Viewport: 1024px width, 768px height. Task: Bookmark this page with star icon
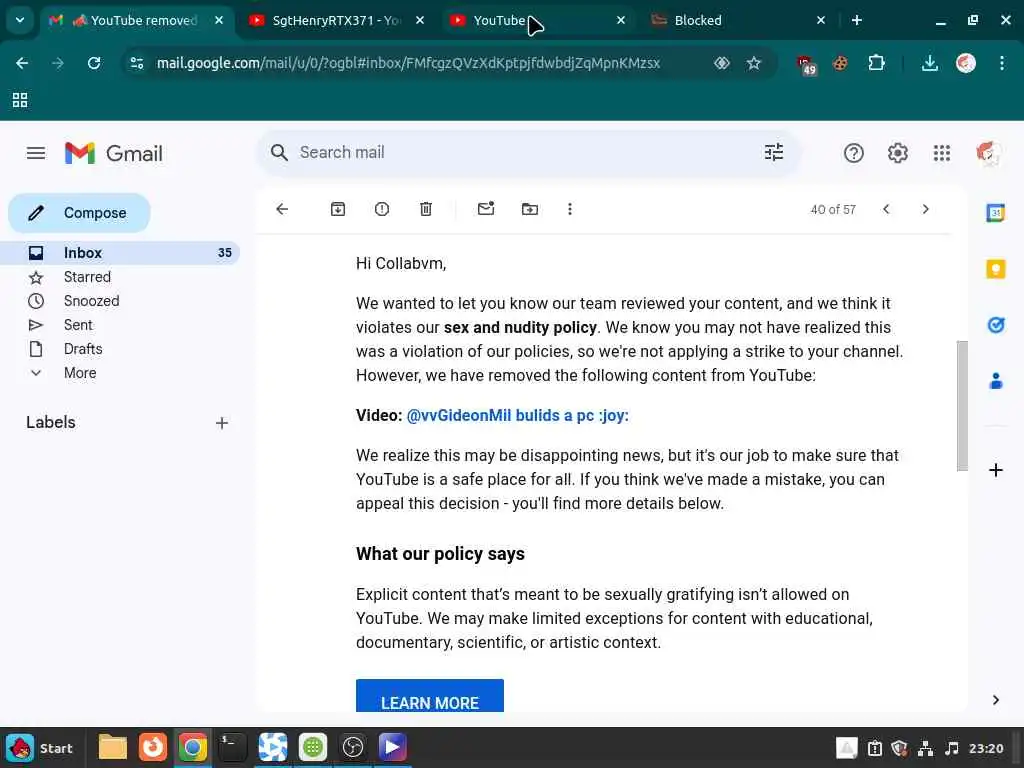754,63
